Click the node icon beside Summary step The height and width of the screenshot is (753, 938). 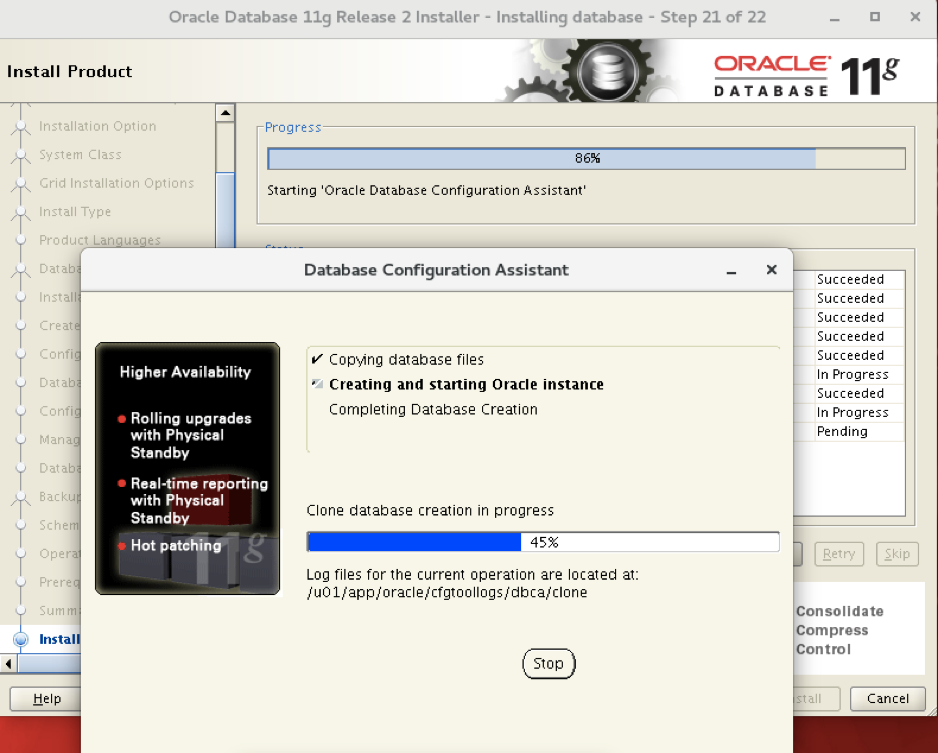coord(23,610)
